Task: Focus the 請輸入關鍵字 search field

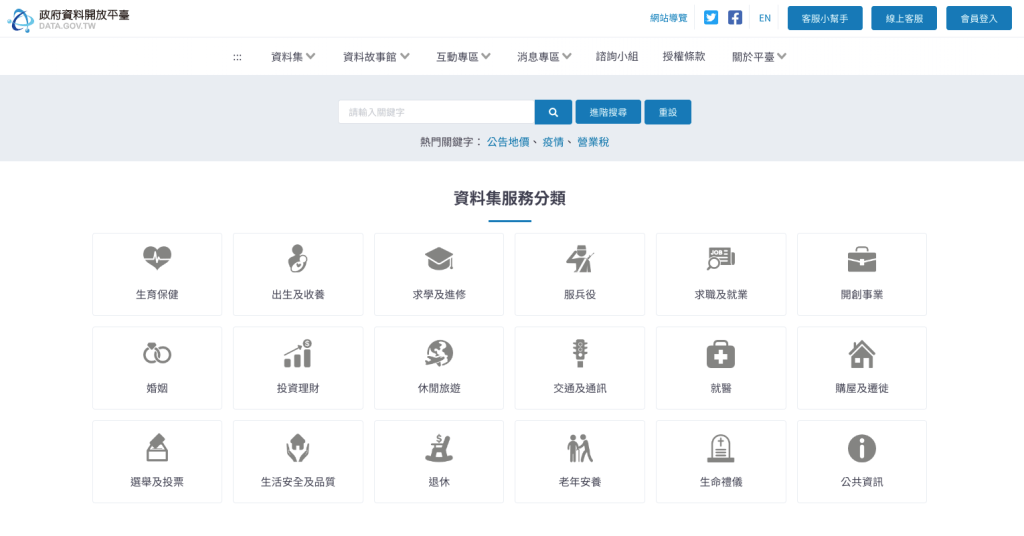Action: [436, 112]
